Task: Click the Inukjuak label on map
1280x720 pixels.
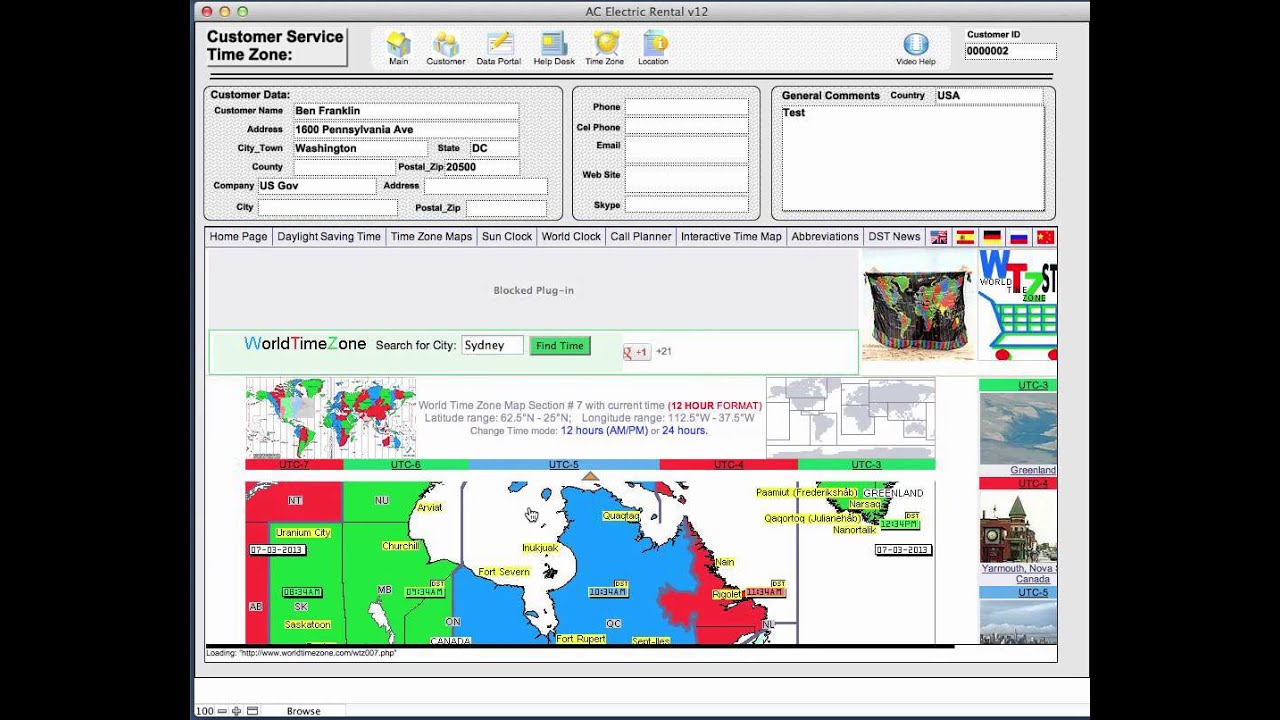Action: coord(540,548)
